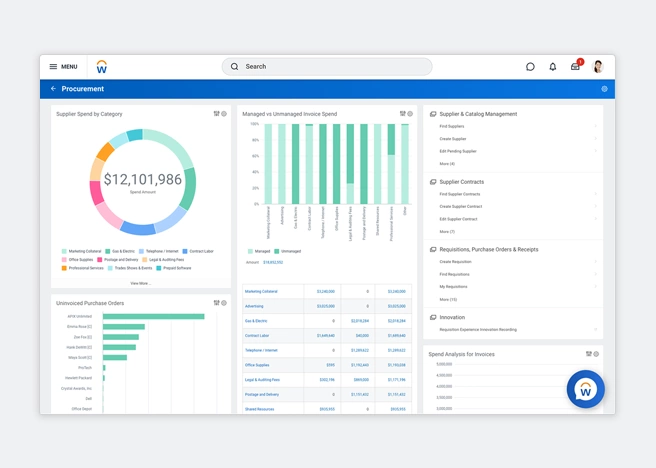Open the chat messages icon
This screenshot has width=656, height=468.
[x=530, y=67]
